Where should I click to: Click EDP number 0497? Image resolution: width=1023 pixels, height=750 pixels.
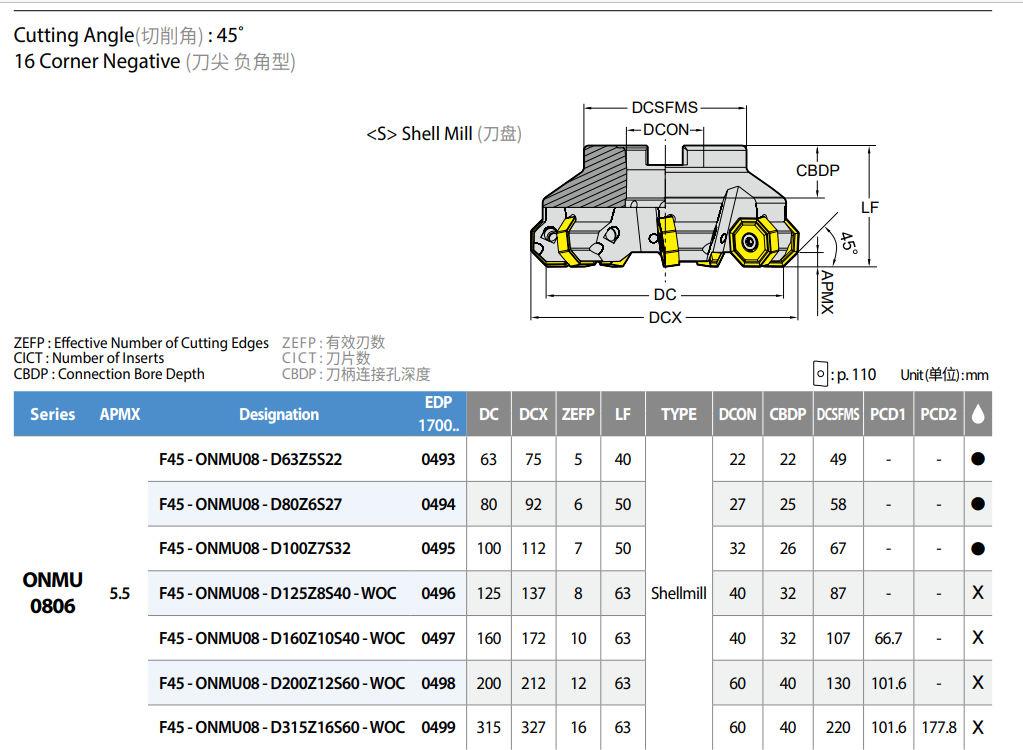click(438, 638)
